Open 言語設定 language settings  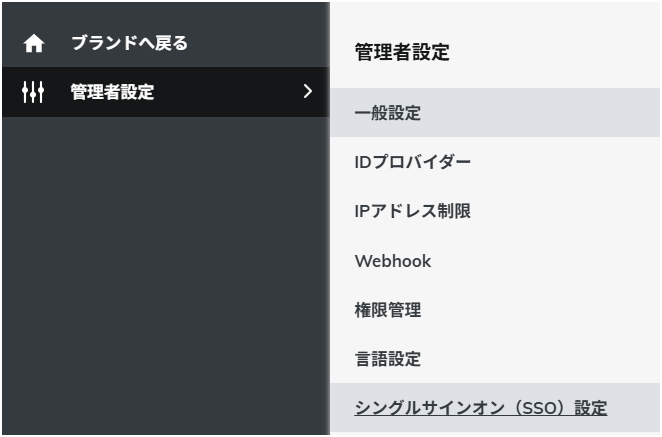click(x=388, y=359)
